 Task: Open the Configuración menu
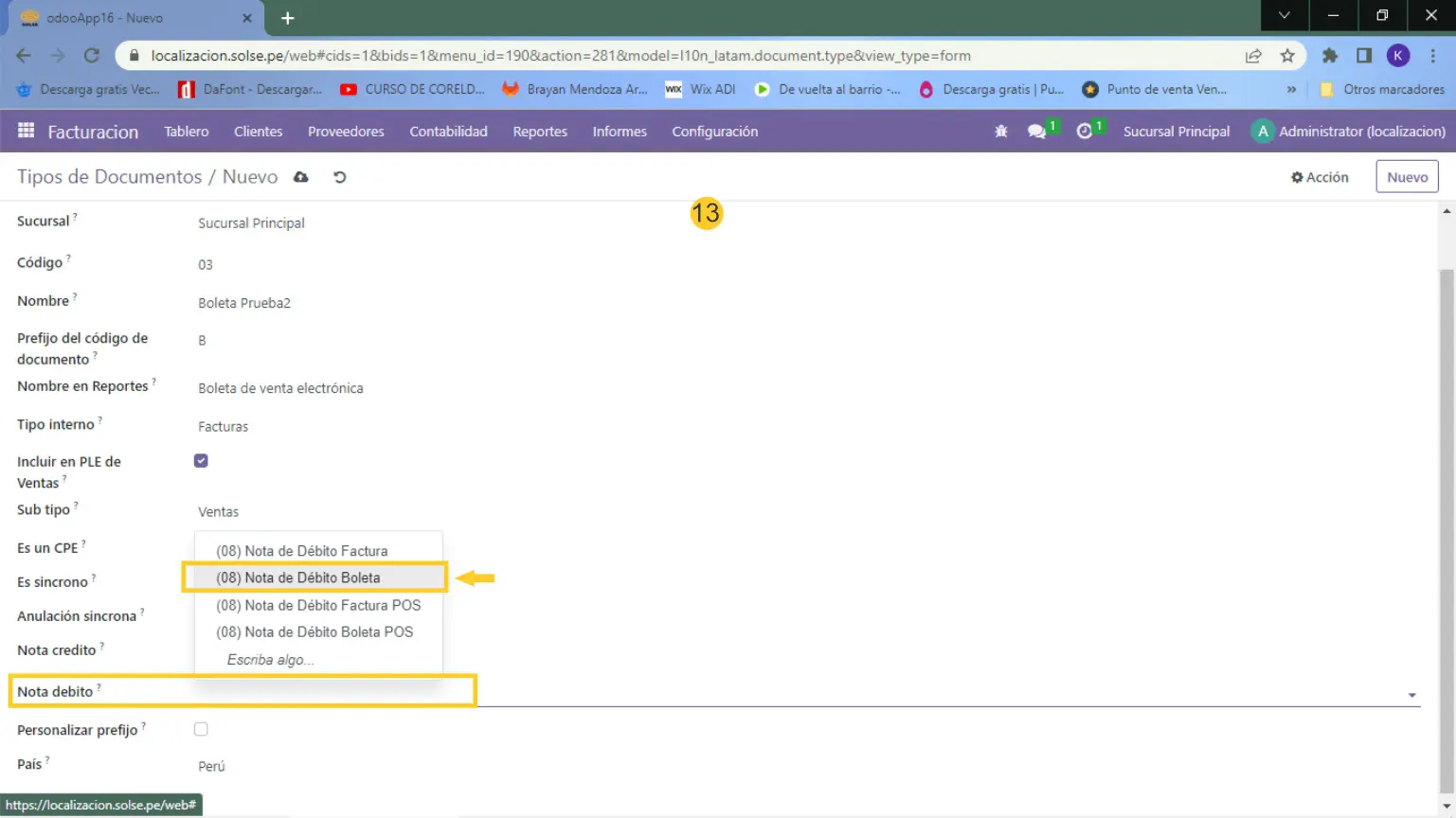click(x=714, y=132)
